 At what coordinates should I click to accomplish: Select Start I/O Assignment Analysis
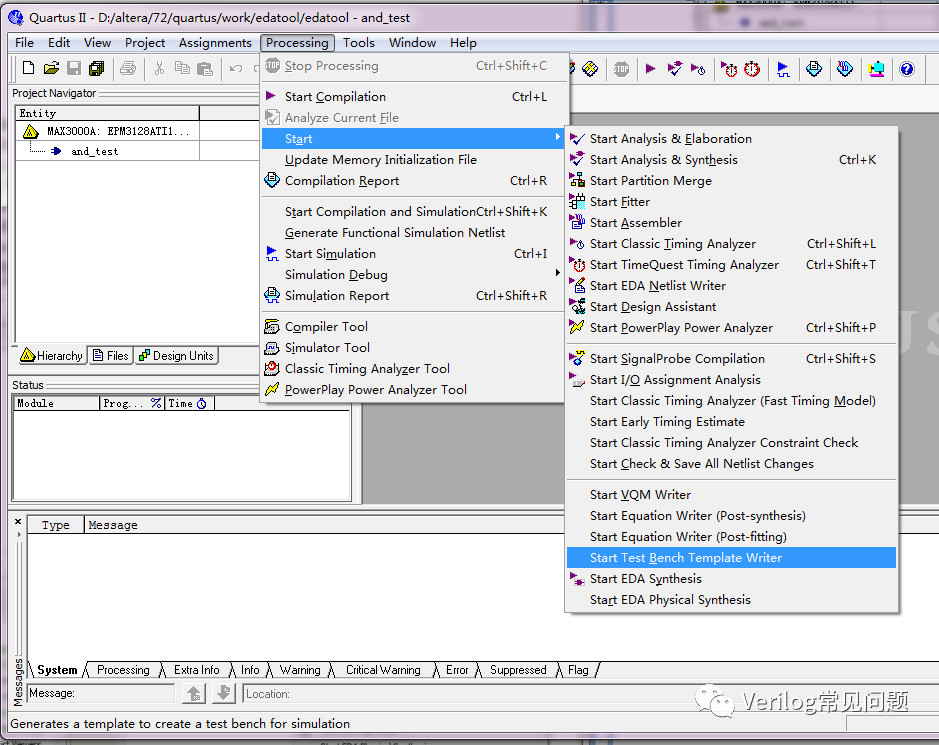pyautogui.click(x=731, y=379)
